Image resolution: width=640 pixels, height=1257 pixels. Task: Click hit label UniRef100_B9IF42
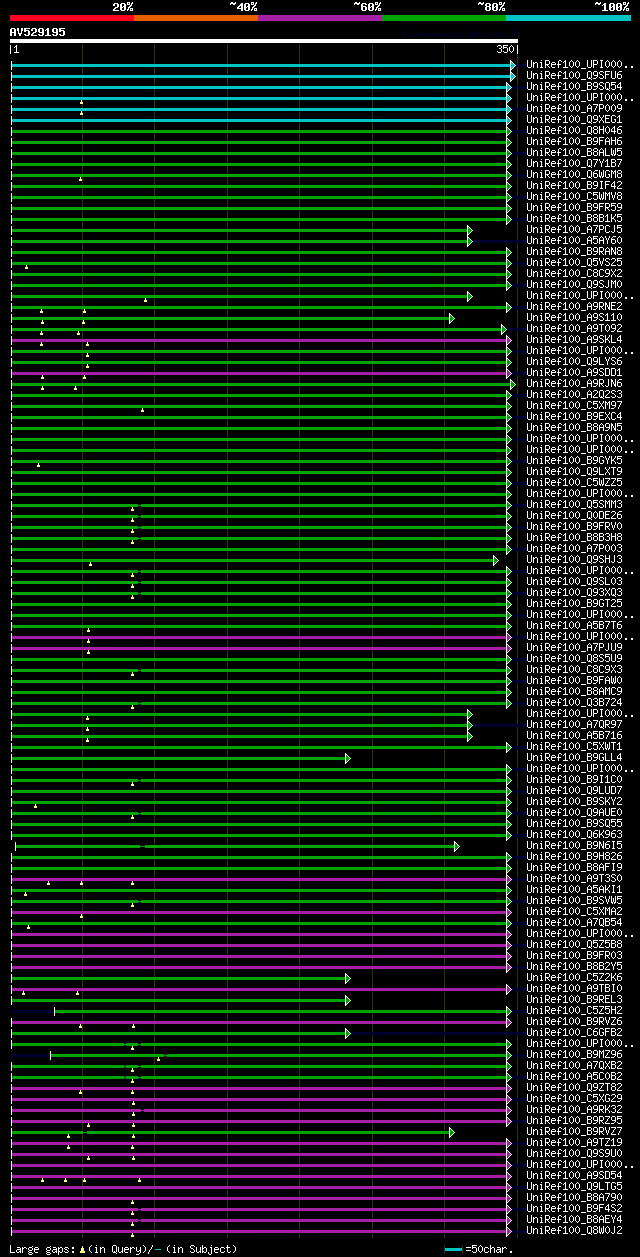tap(574, 185)
